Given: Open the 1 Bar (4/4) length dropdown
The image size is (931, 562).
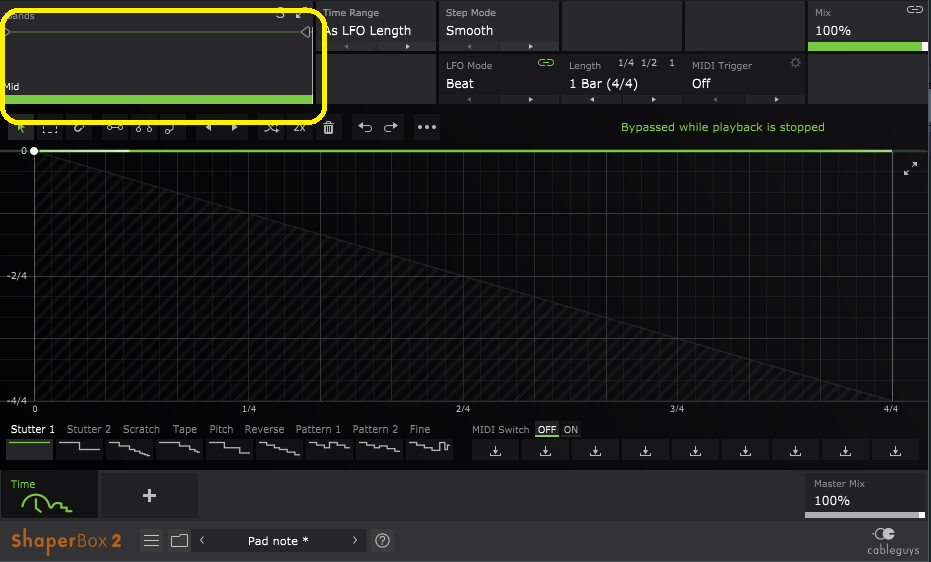Looking at the screenshot, I should (603, 84).
